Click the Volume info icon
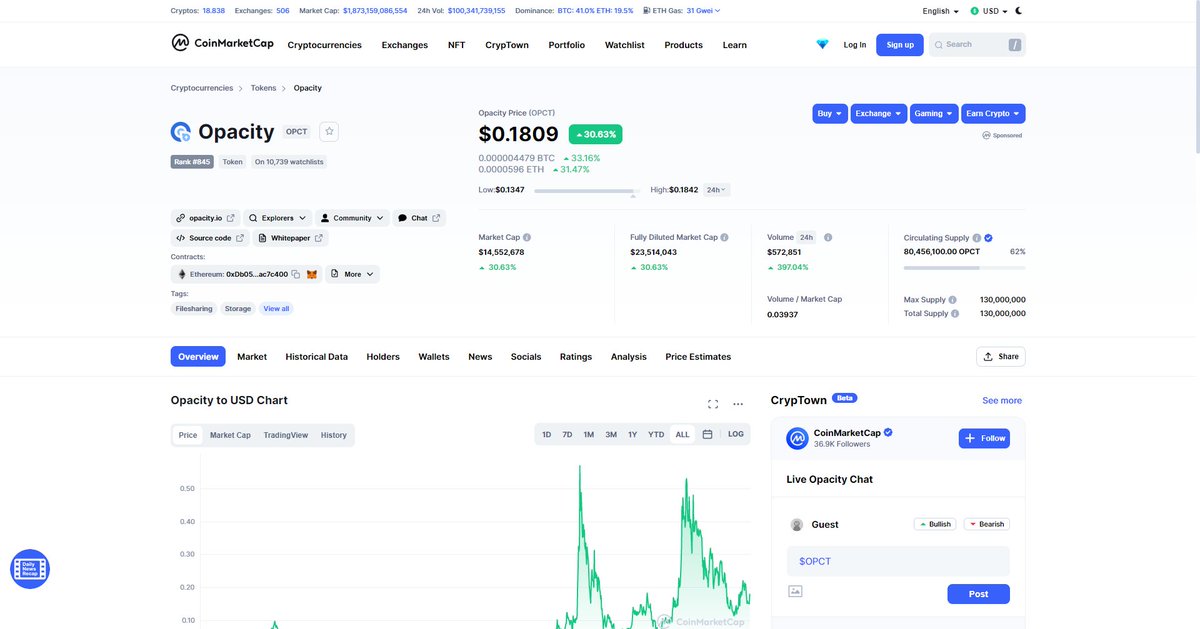This screenshot has height=629, width=1200. 828,238
